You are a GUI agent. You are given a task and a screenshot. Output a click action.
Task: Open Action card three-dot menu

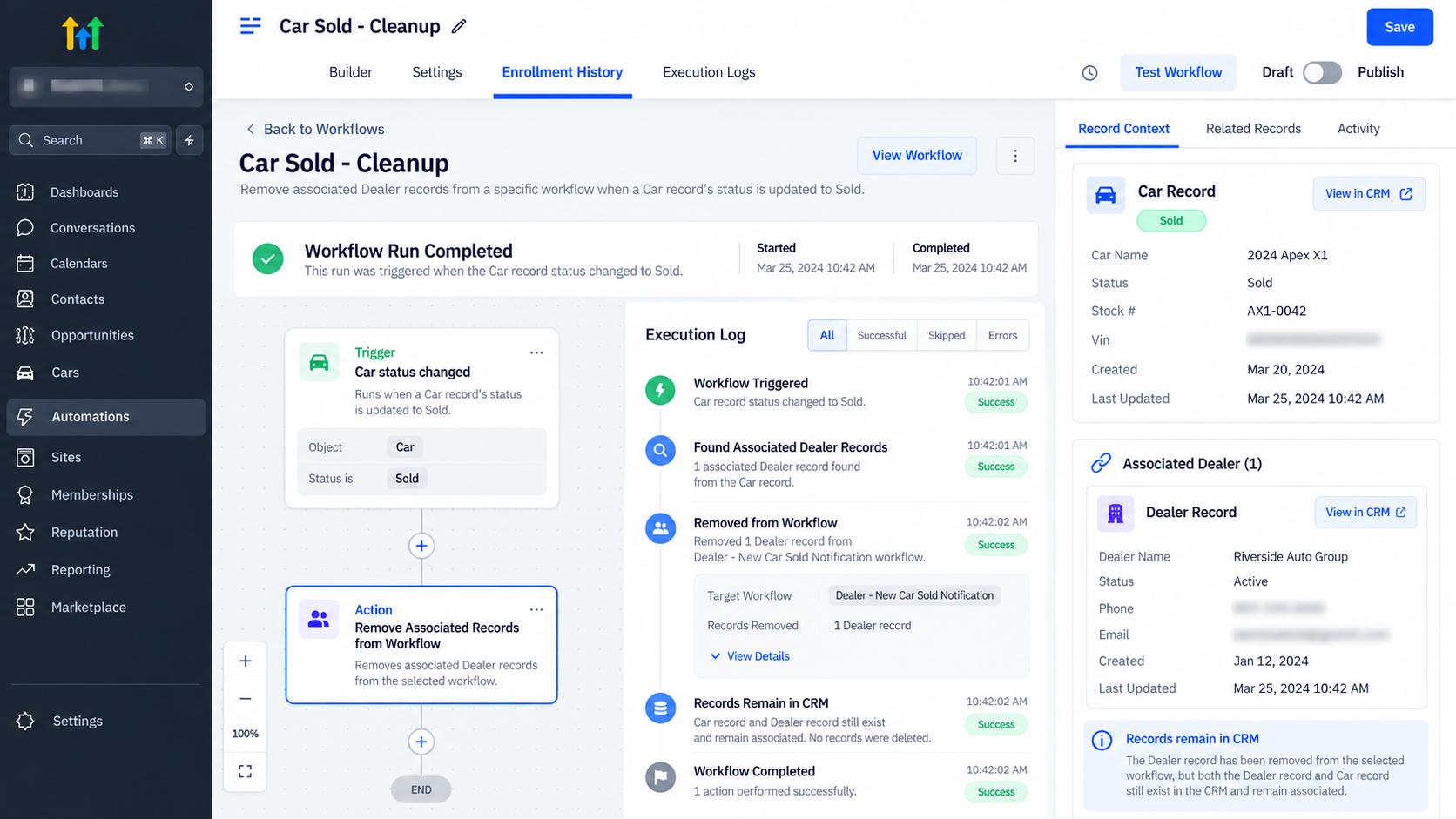(x=536, y=609)
